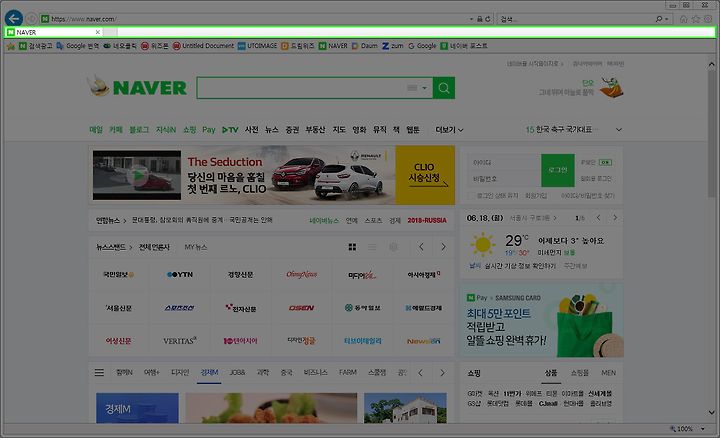Open the OSEN press logo
Viewport: 720px width, 438px height.
point(302,308)
